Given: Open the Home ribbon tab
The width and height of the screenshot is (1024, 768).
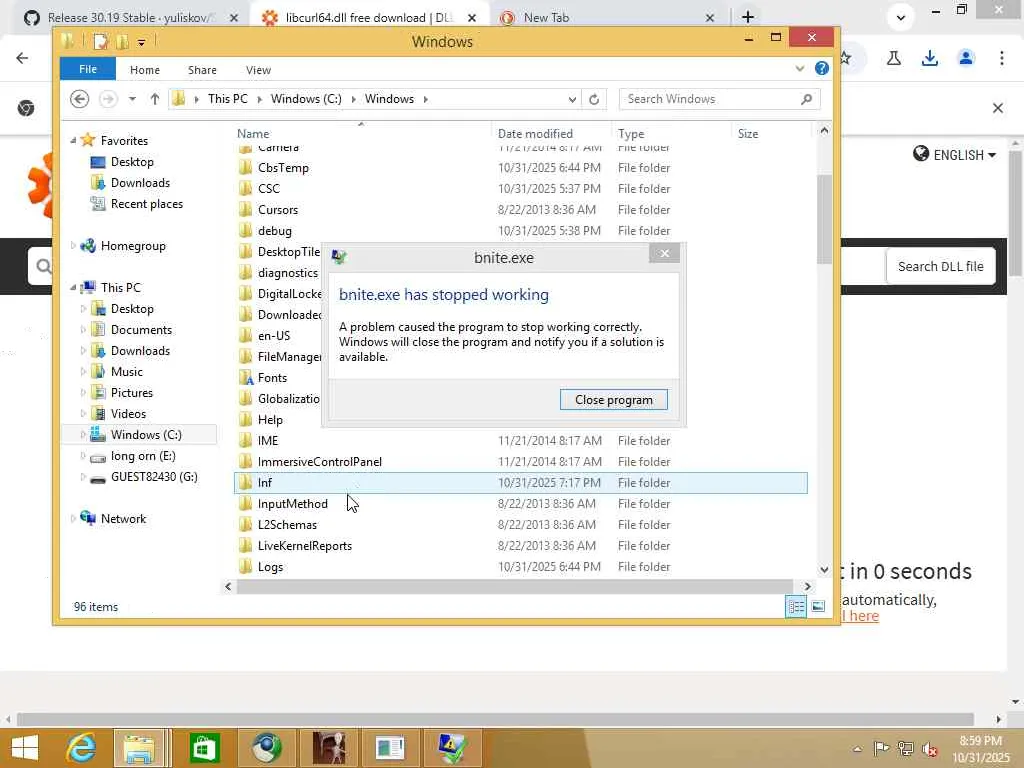Looking at the screenshot, I should coord(144,70).
